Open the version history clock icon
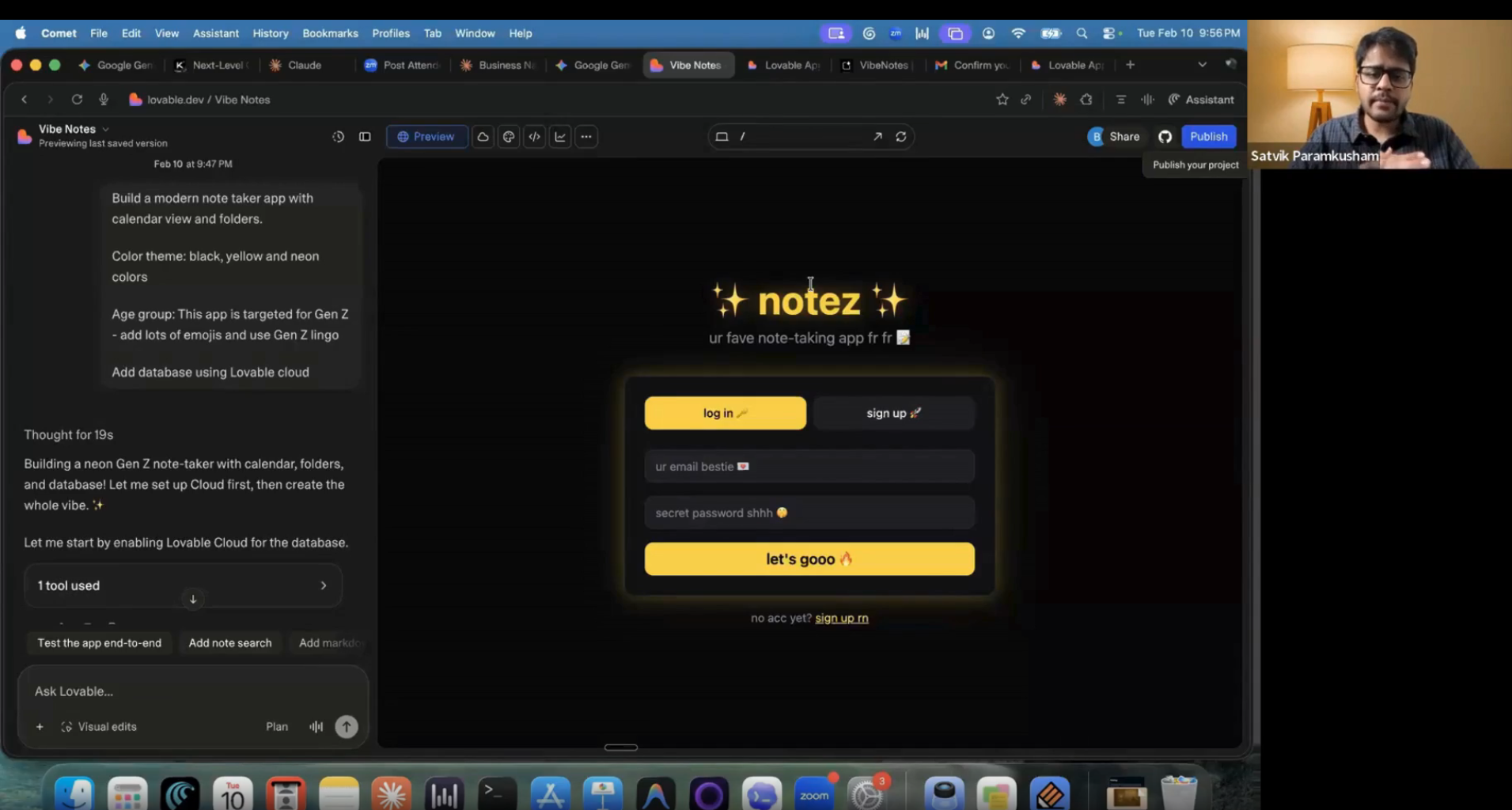 [x=338, y=137]
